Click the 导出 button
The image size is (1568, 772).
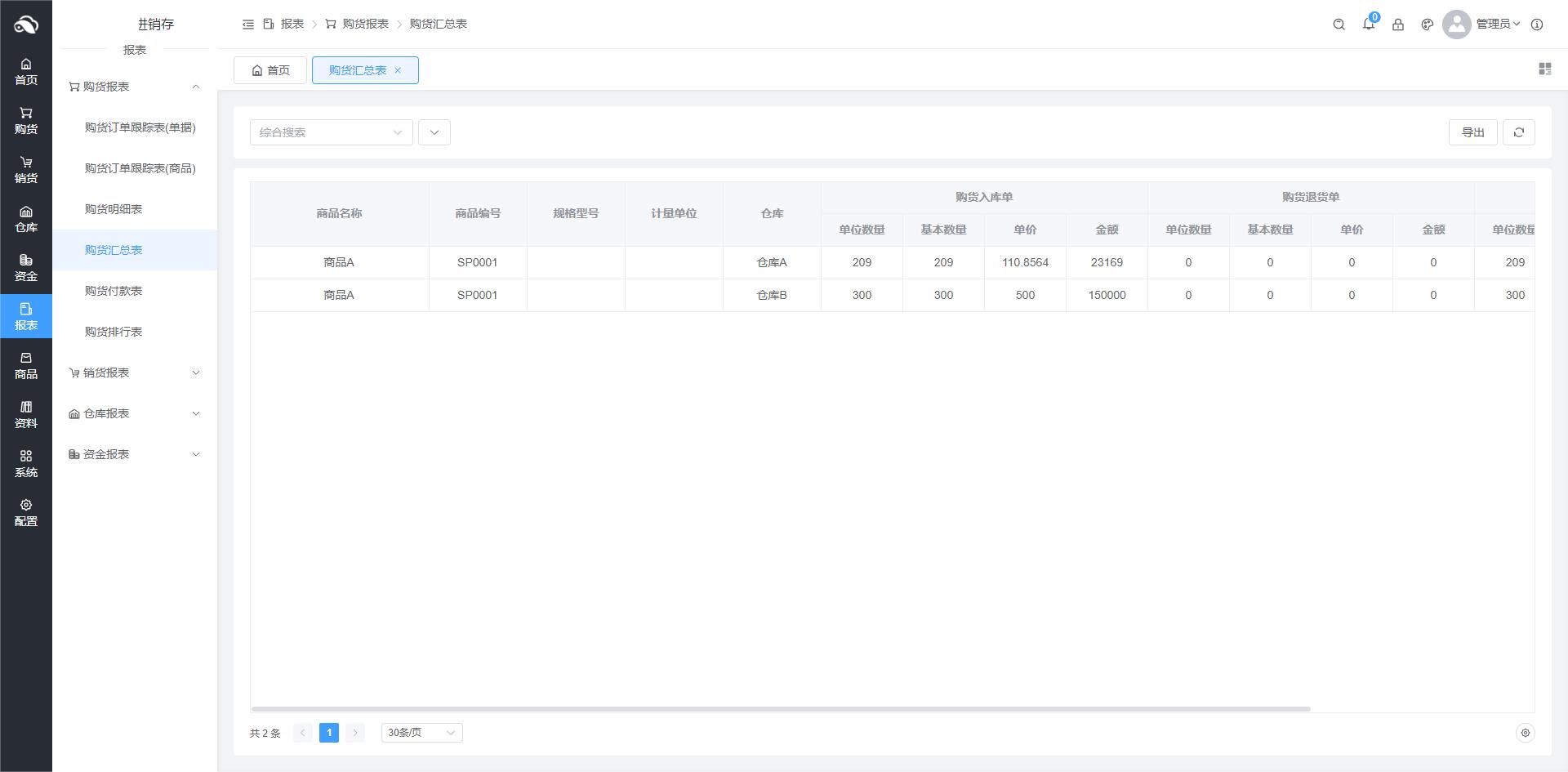[x=1472, y=132]
